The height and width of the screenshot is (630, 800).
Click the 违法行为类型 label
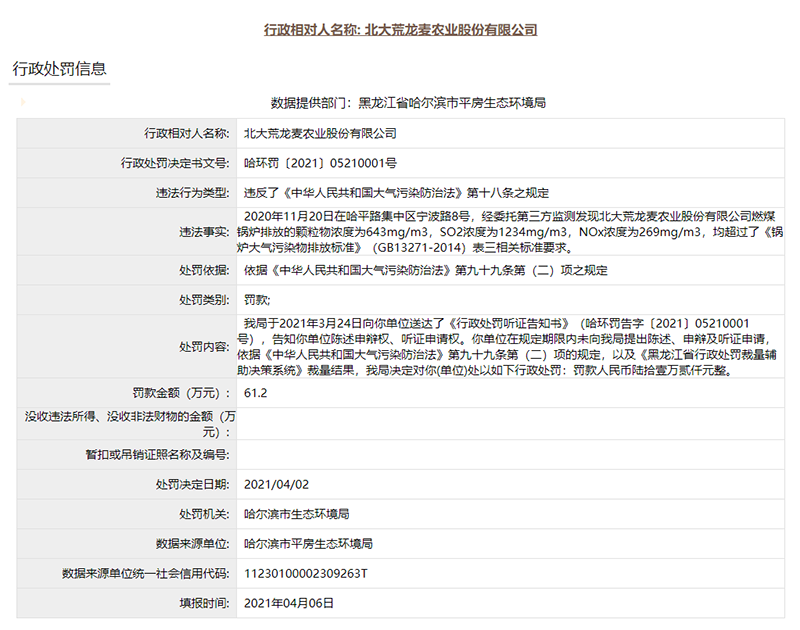point(193,193)
